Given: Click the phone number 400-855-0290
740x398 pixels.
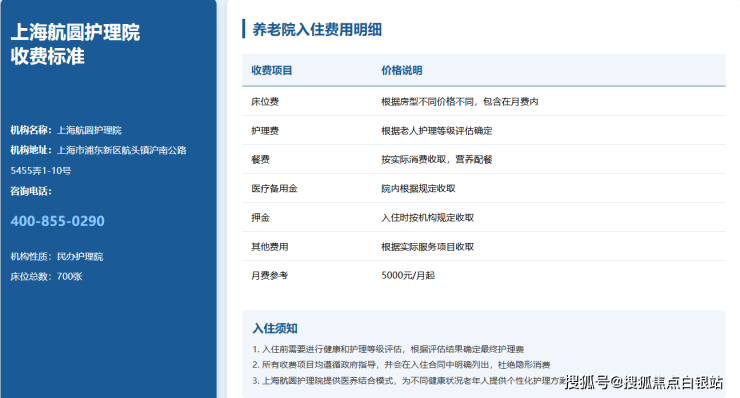Looking at the screenshot, I should click(x=58, y=221).
